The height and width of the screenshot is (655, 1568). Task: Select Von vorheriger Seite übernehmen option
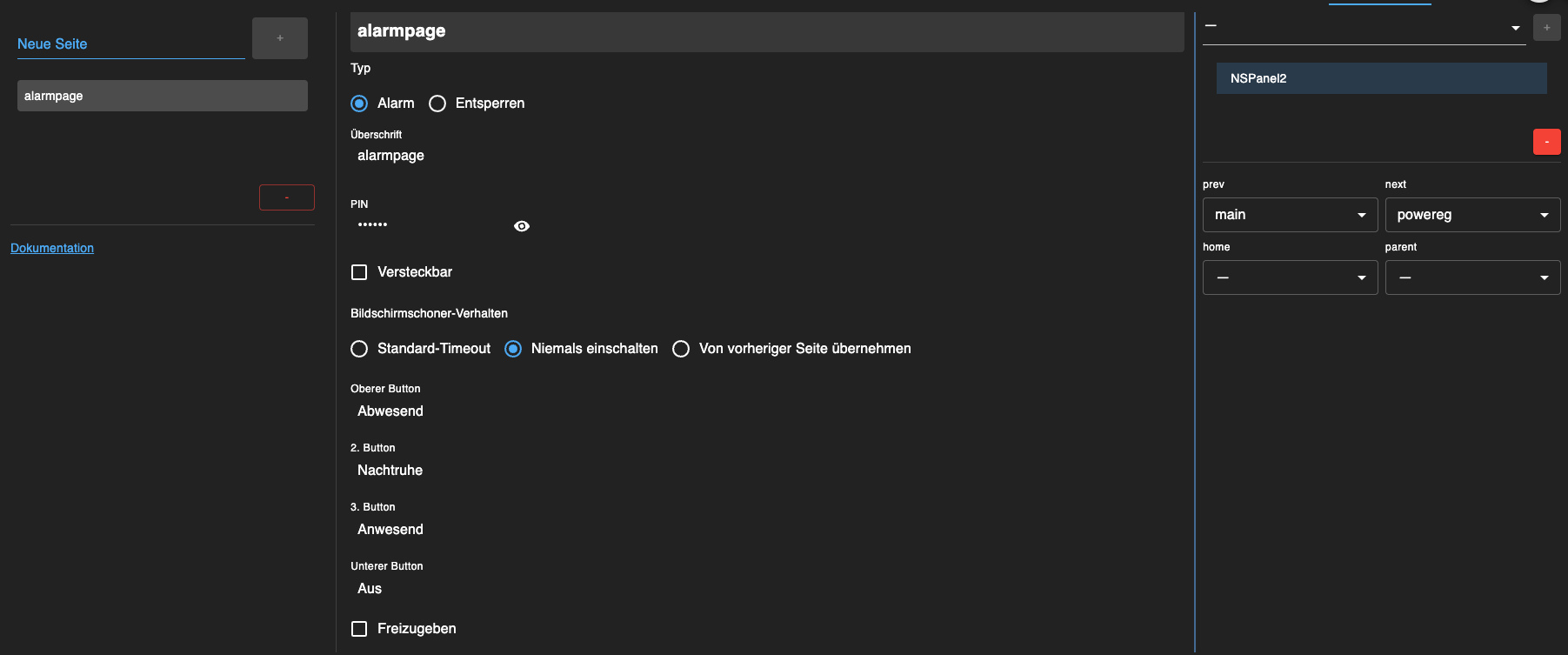pyautogui.click(x=681, y=349)
